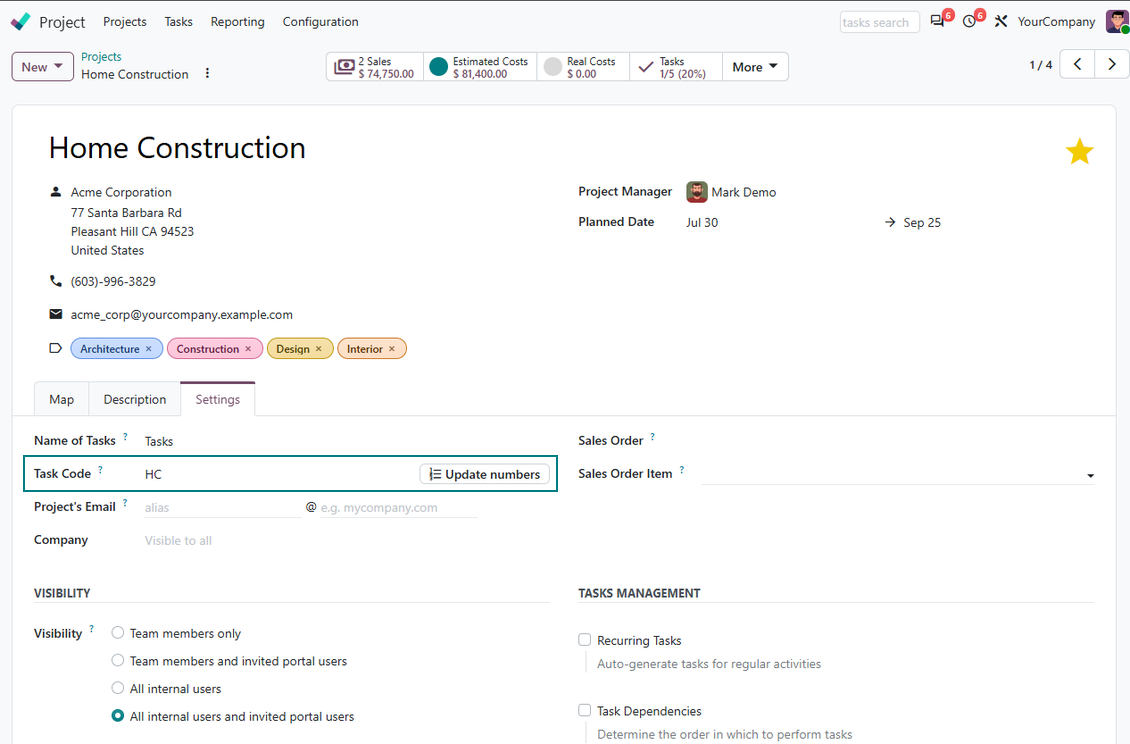Go to the next project record

[x=1112, y=65]
